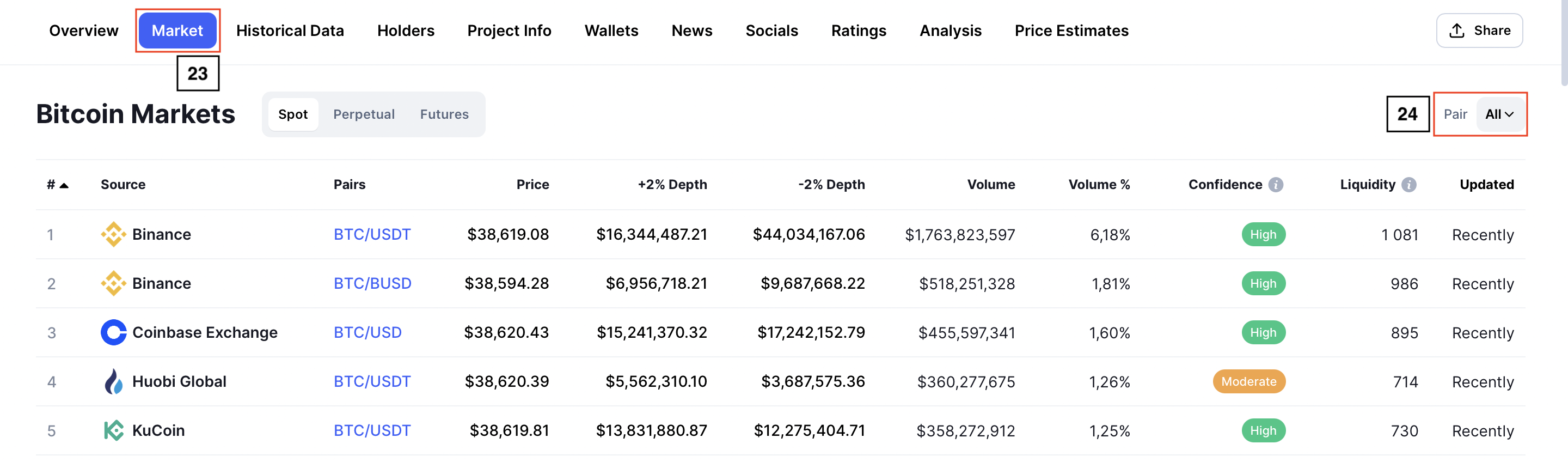Click the Bitcoin Markets heading

point(135,114)
